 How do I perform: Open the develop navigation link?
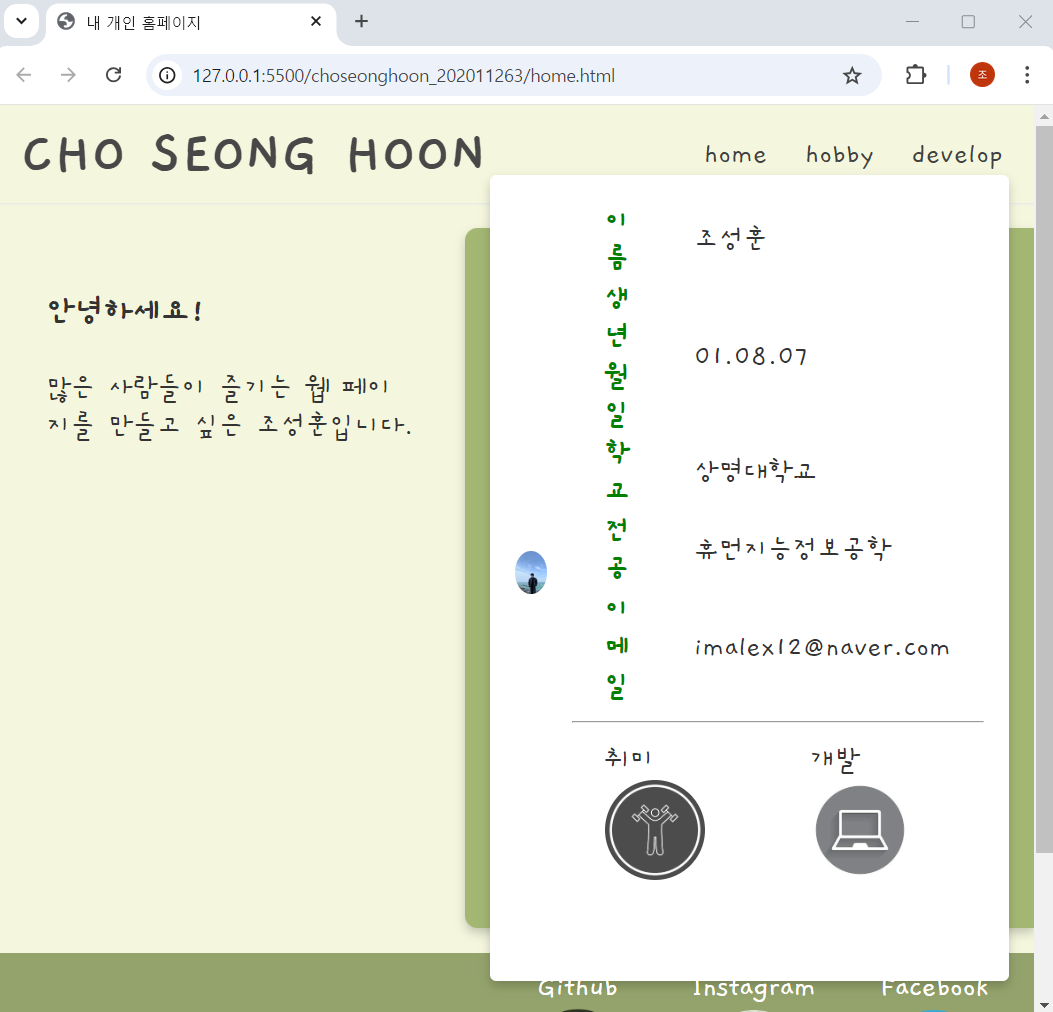[956, 155]
